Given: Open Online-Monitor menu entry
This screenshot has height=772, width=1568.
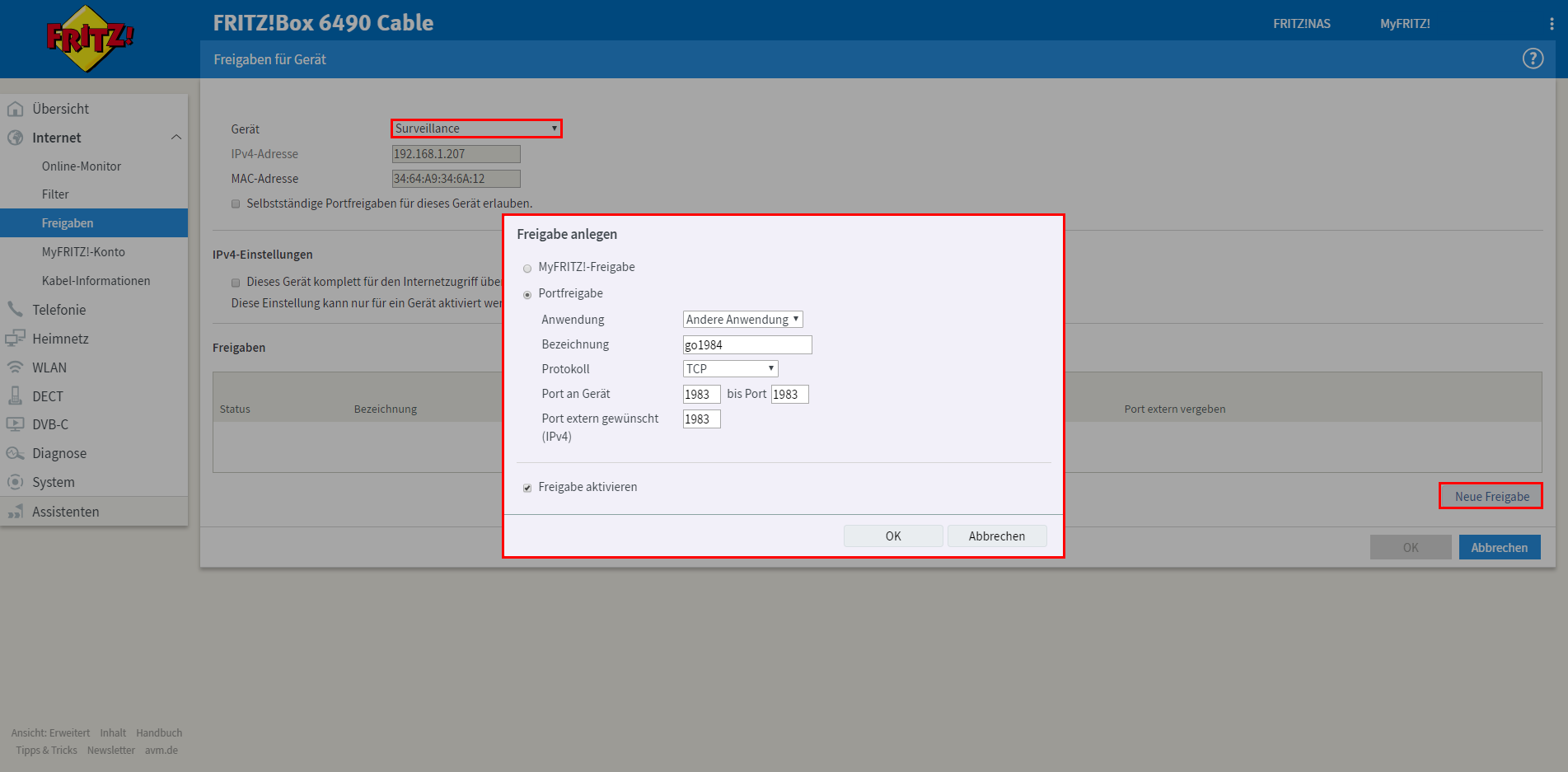Looking at the screenshot, I should pos(82,166).
